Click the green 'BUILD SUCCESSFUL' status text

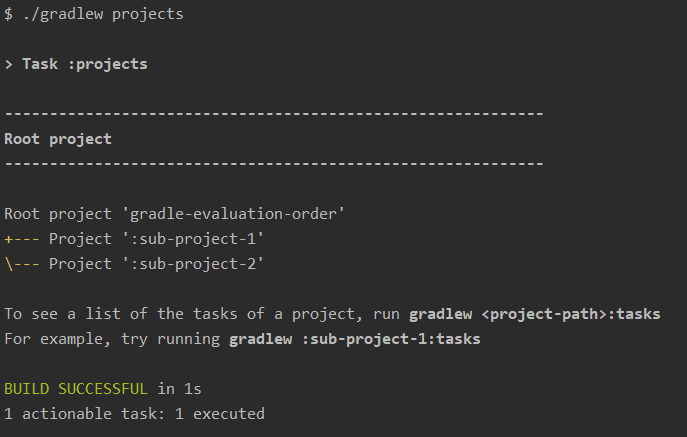tap(75, 388)
